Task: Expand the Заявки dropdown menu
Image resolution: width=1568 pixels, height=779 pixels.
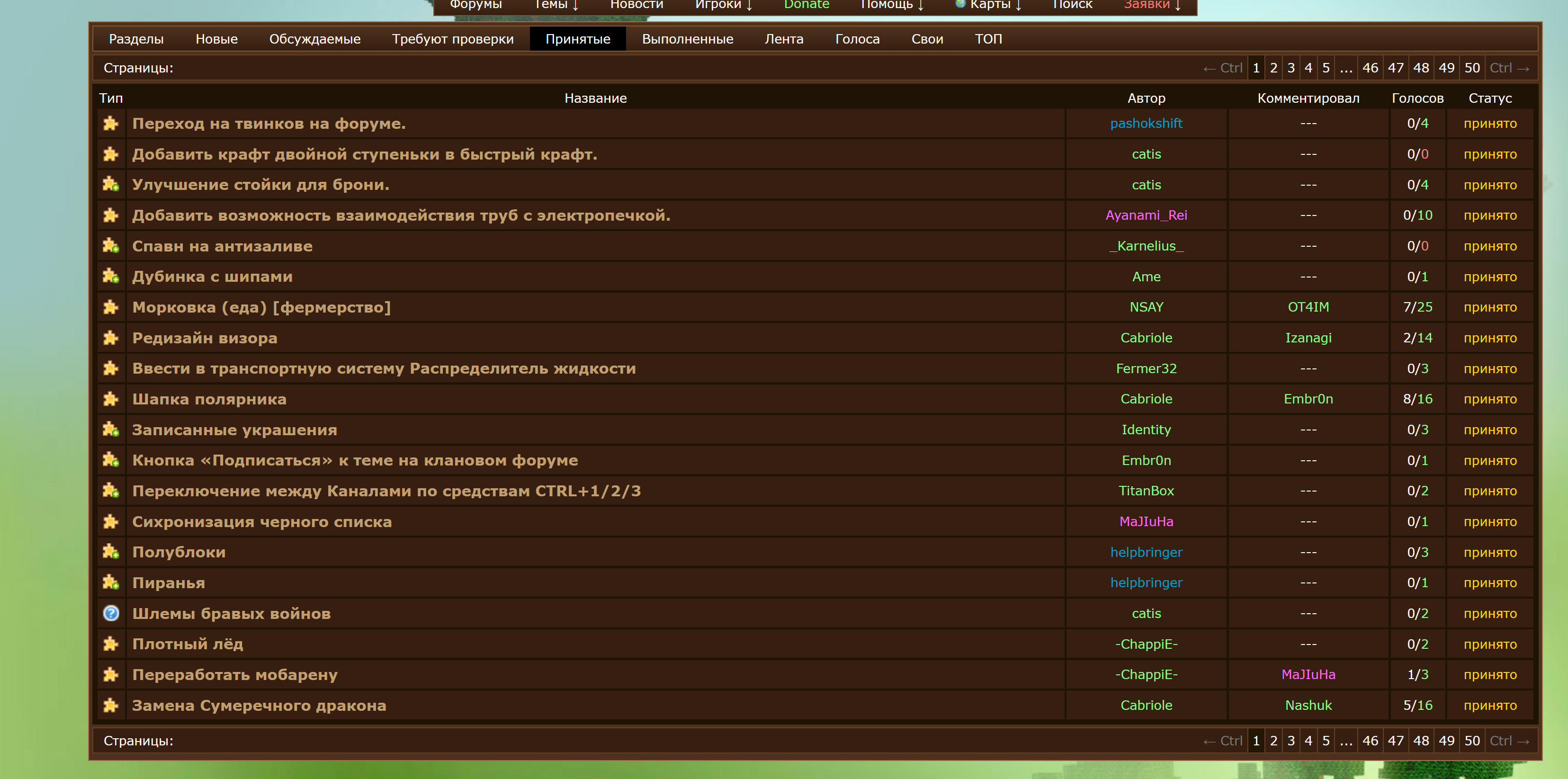Action: [1152, 5]
